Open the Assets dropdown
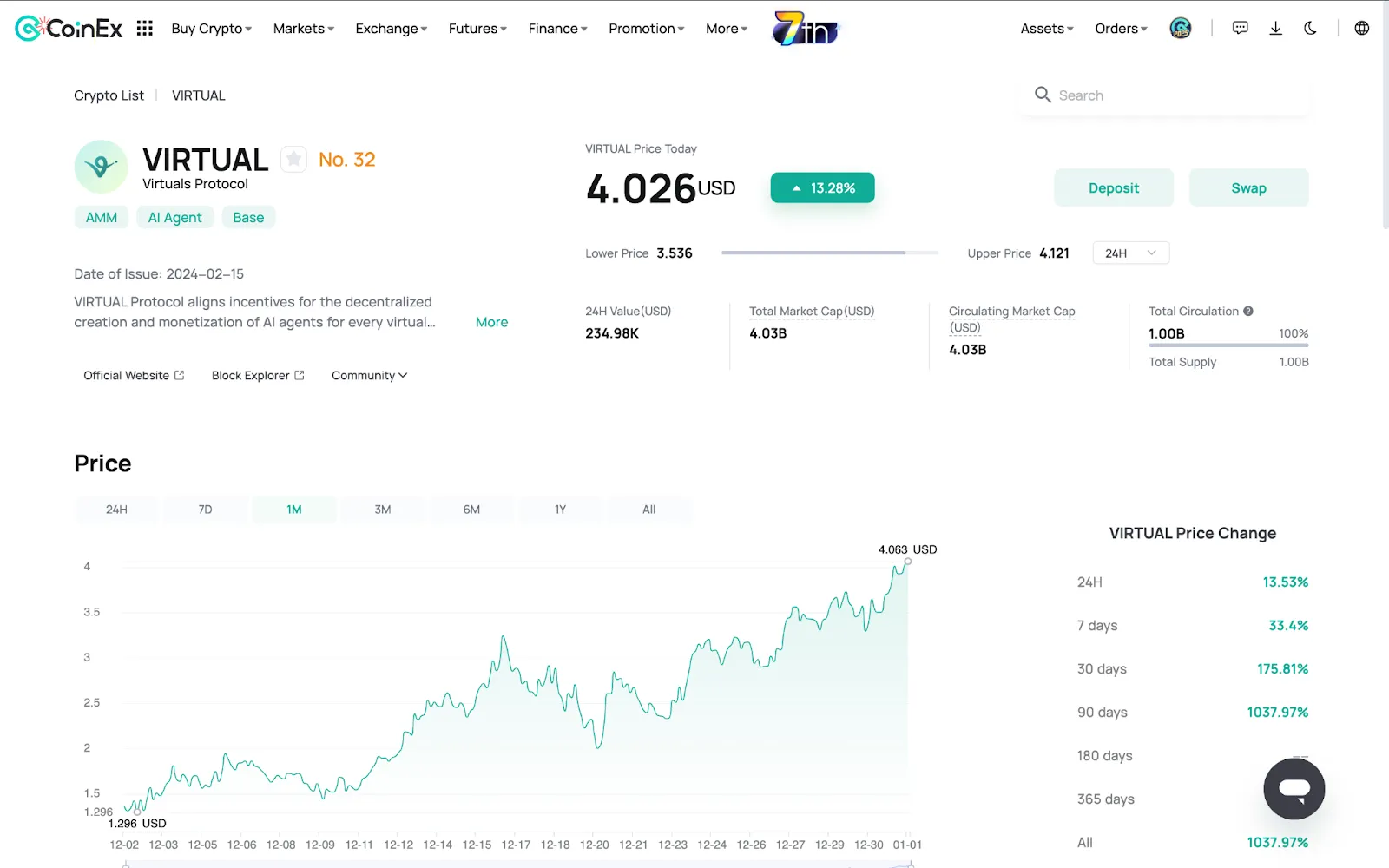 coord(1047,29)
